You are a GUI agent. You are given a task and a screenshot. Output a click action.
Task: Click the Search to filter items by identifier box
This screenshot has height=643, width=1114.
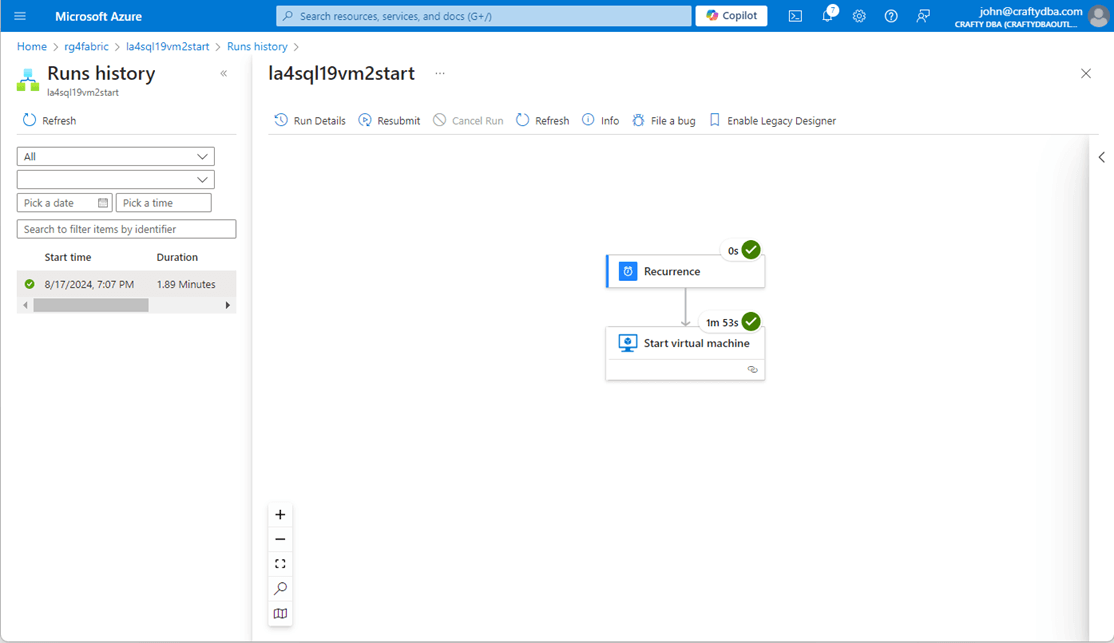coord(126,229)
